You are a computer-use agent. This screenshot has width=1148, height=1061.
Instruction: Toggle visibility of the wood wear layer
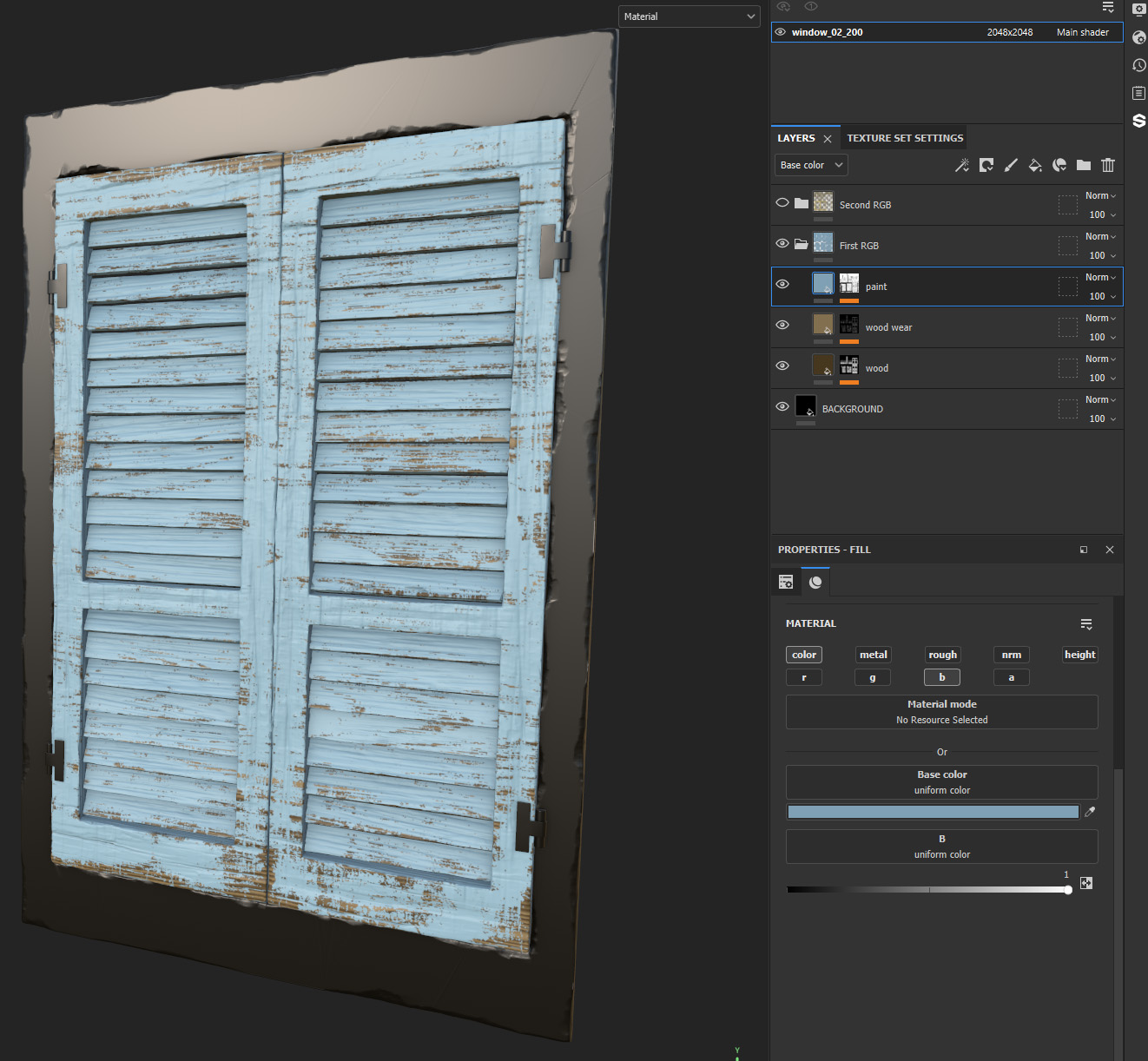pyautogui.click(x=782, y=325)
